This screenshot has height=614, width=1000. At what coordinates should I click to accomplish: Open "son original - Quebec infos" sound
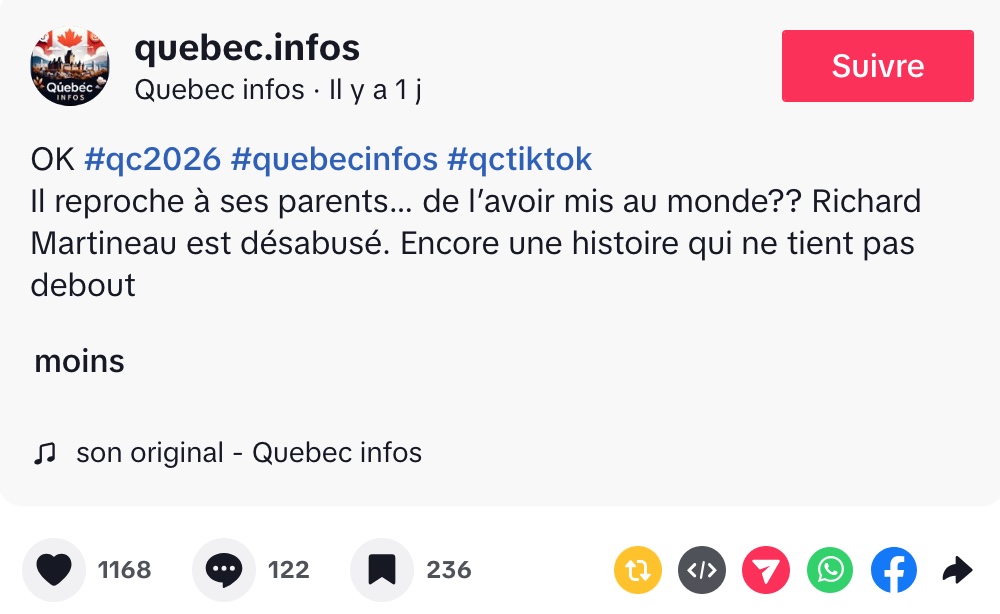(249, 453)
